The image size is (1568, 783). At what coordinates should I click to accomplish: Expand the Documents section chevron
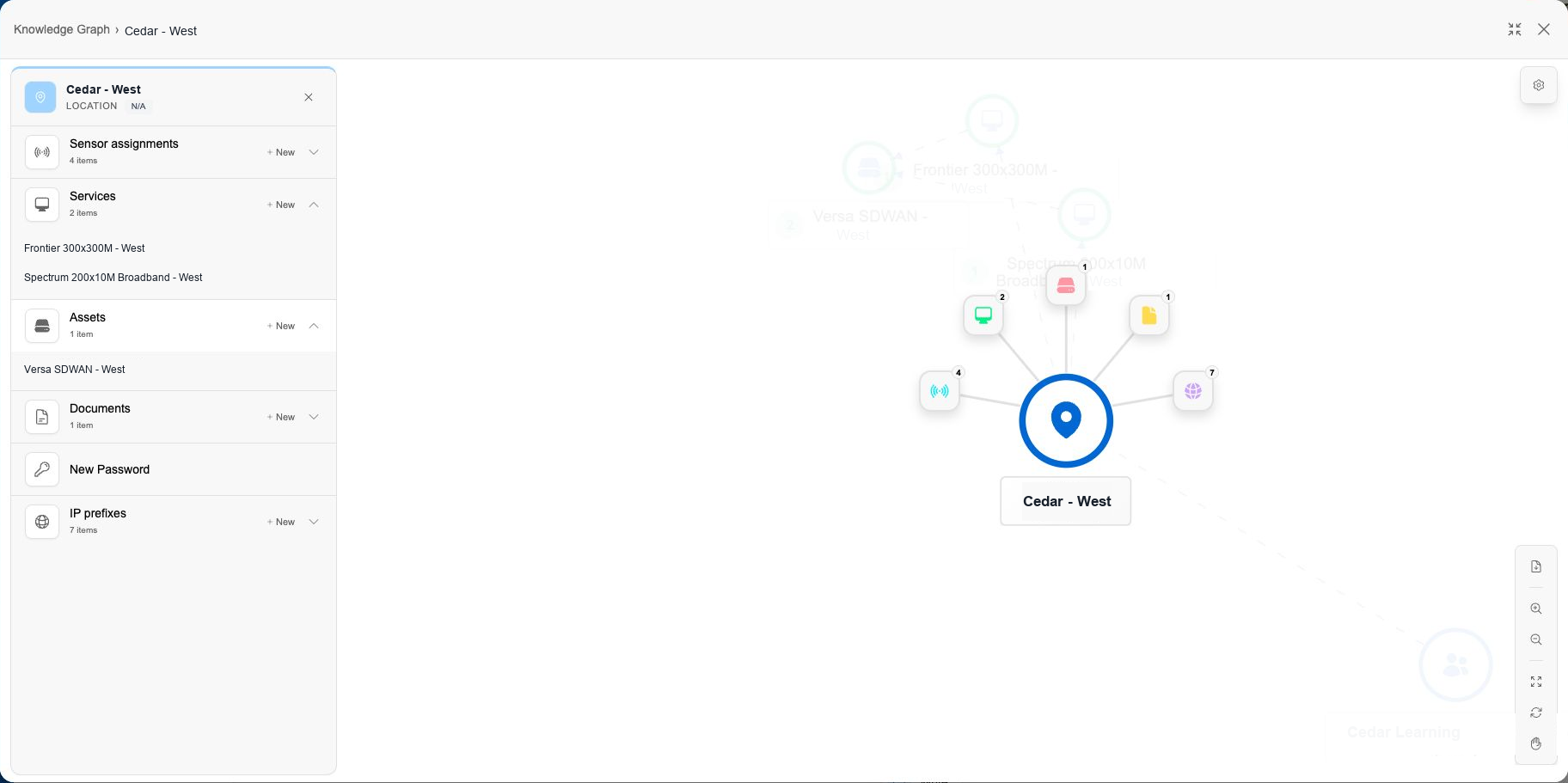point(314,417)
